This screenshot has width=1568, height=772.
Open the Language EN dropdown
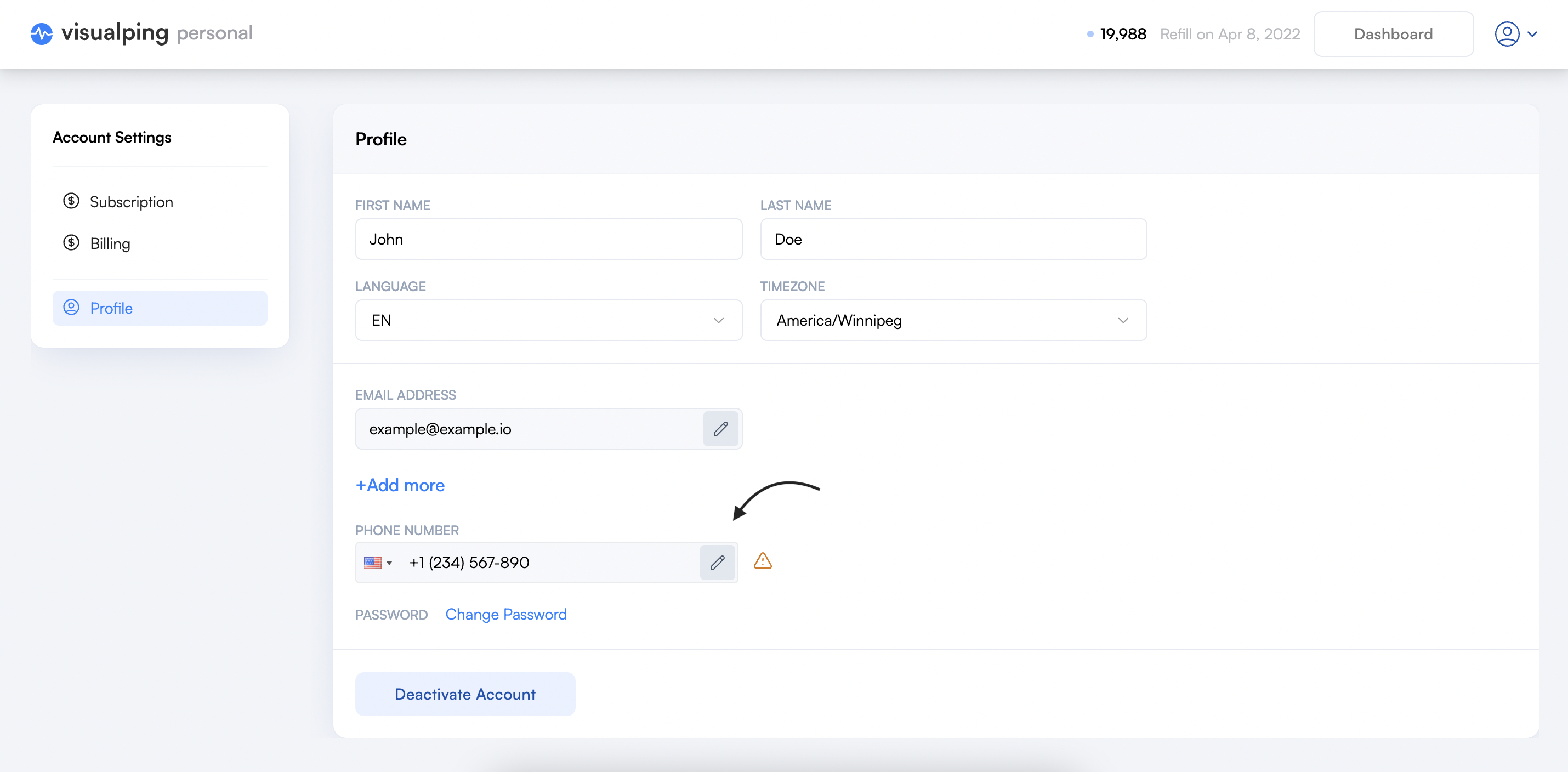(x=548, y=320)
